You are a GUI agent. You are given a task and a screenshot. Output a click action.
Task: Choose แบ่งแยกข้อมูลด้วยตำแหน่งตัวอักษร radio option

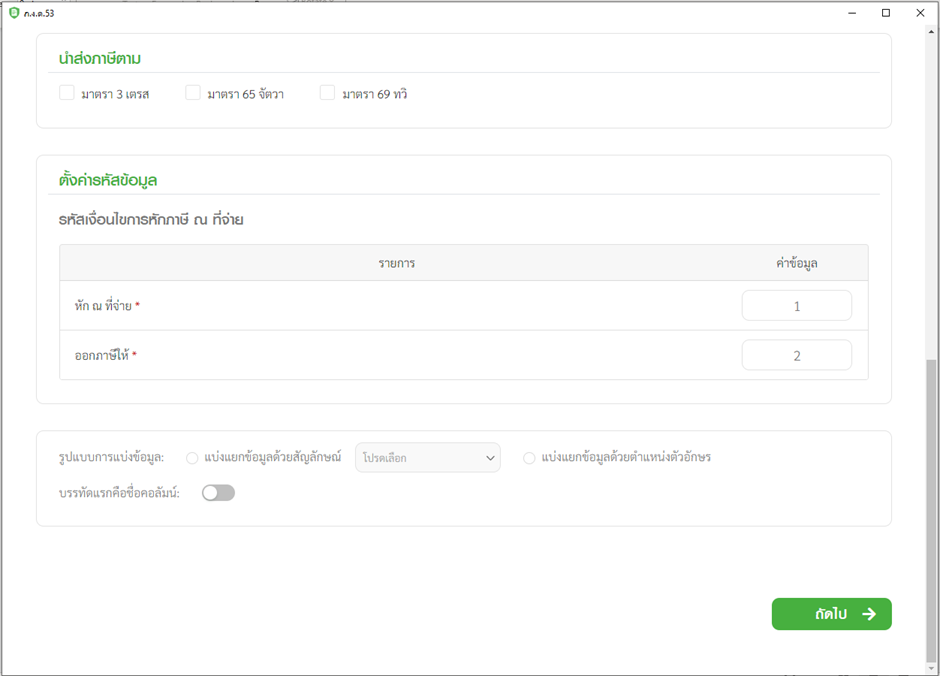click(x=529, y=458)
